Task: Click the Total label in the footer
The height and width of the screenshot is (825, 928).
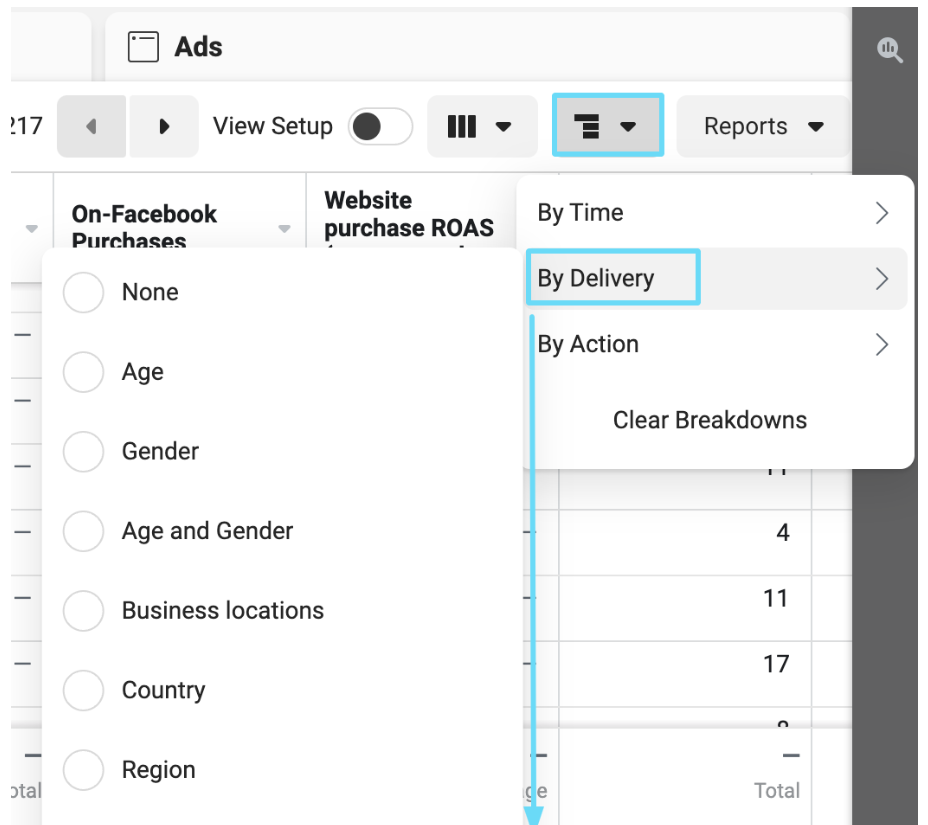Action: click(x=776, y=791)
